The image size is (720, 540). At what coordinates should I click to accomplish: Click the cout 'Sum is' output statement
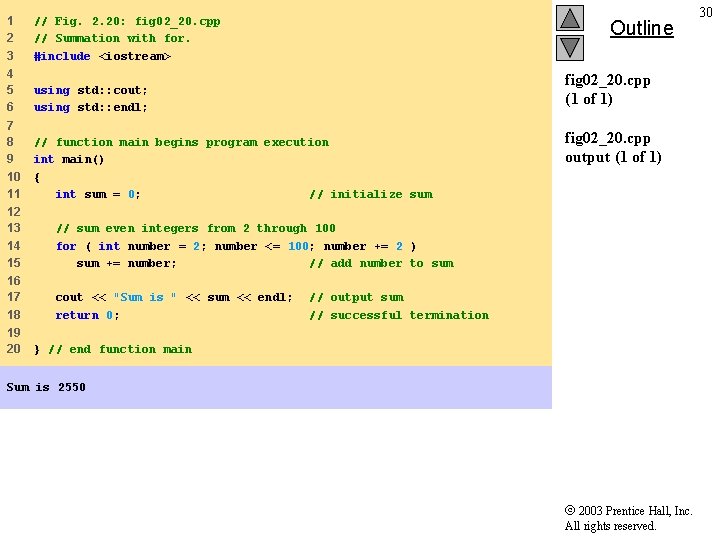point(174,297)
